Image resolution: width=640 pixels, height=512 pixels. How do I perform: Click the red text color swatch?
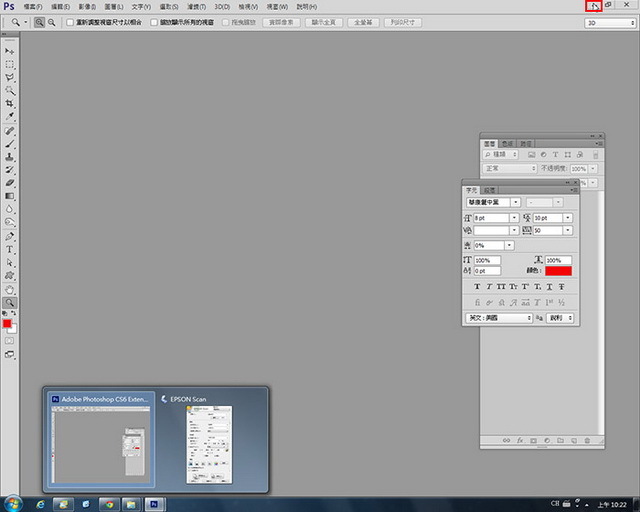click(558, 271)
